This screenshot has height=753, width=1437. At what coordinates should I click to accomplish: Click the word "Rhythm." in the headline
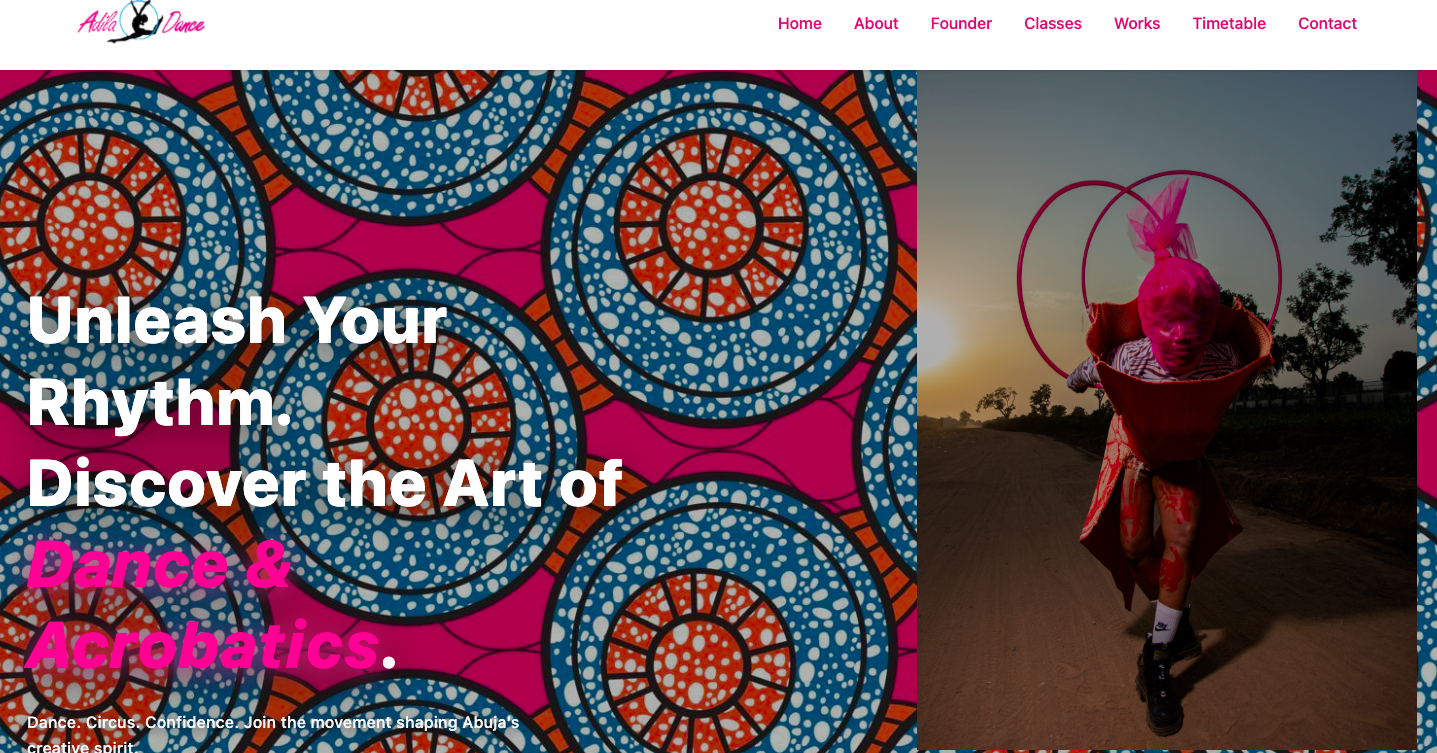coord(160,402)
